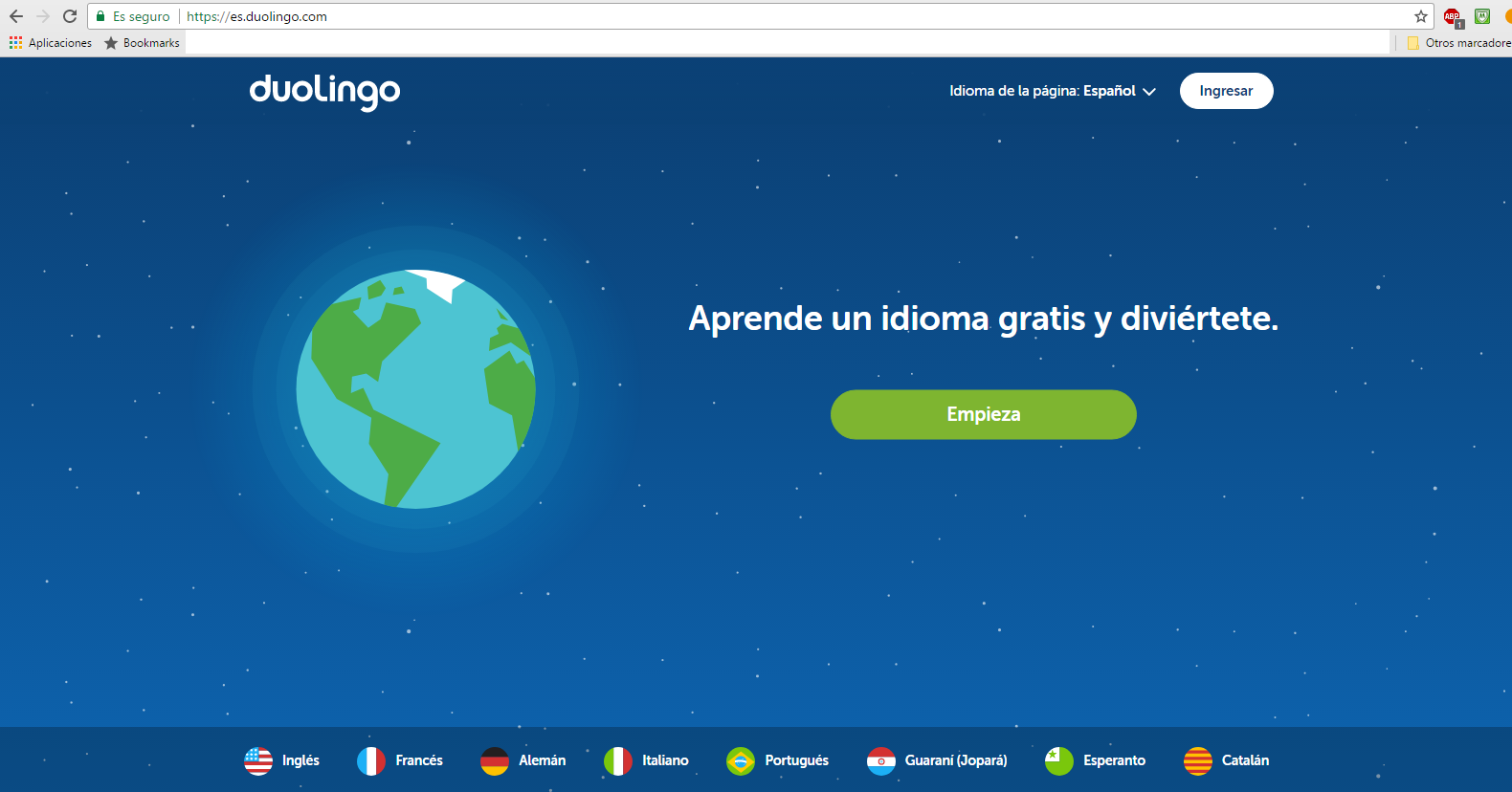This screenshot has width=1512, height=792.
Task: Open the Otros marcadores folder
Action: coord(1459,43)
